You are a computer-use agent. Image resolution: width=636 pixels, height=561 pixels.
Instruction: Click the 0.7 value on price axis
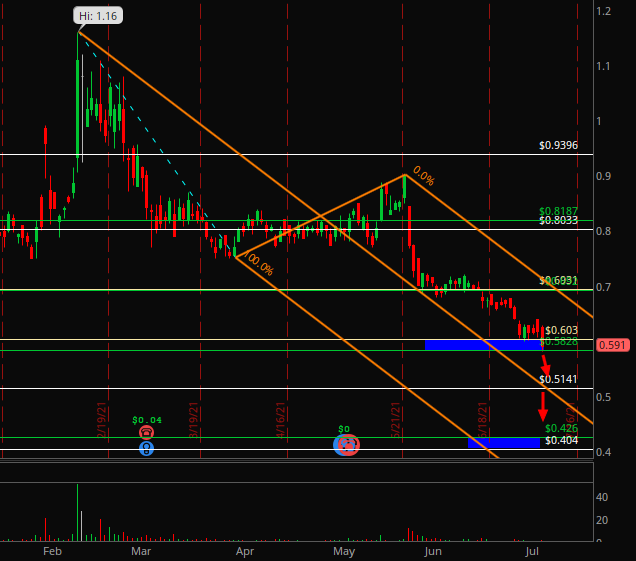[x=603, y=287]
